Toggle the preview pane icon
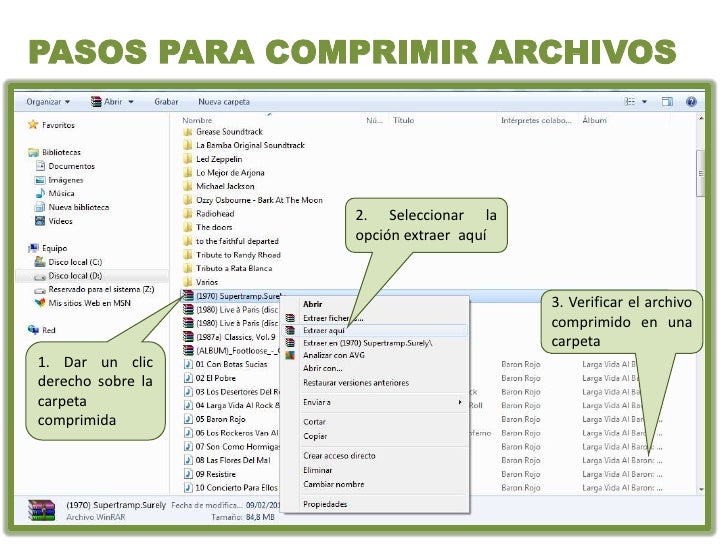The width and height of the screenshot is (728, 546). [667, 102]
